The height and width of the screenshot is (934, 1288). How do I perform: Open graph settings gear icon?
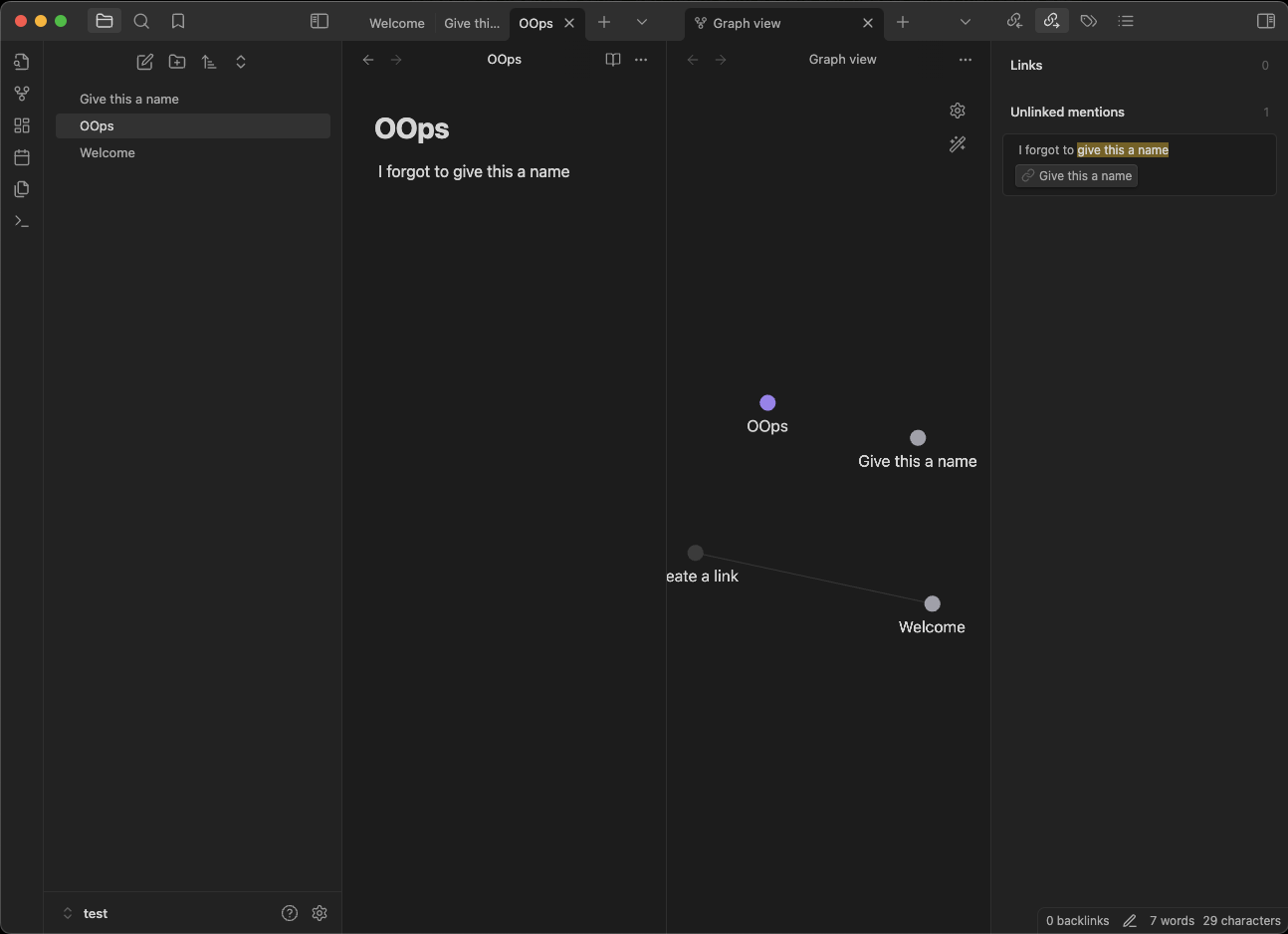click(958, 111)
